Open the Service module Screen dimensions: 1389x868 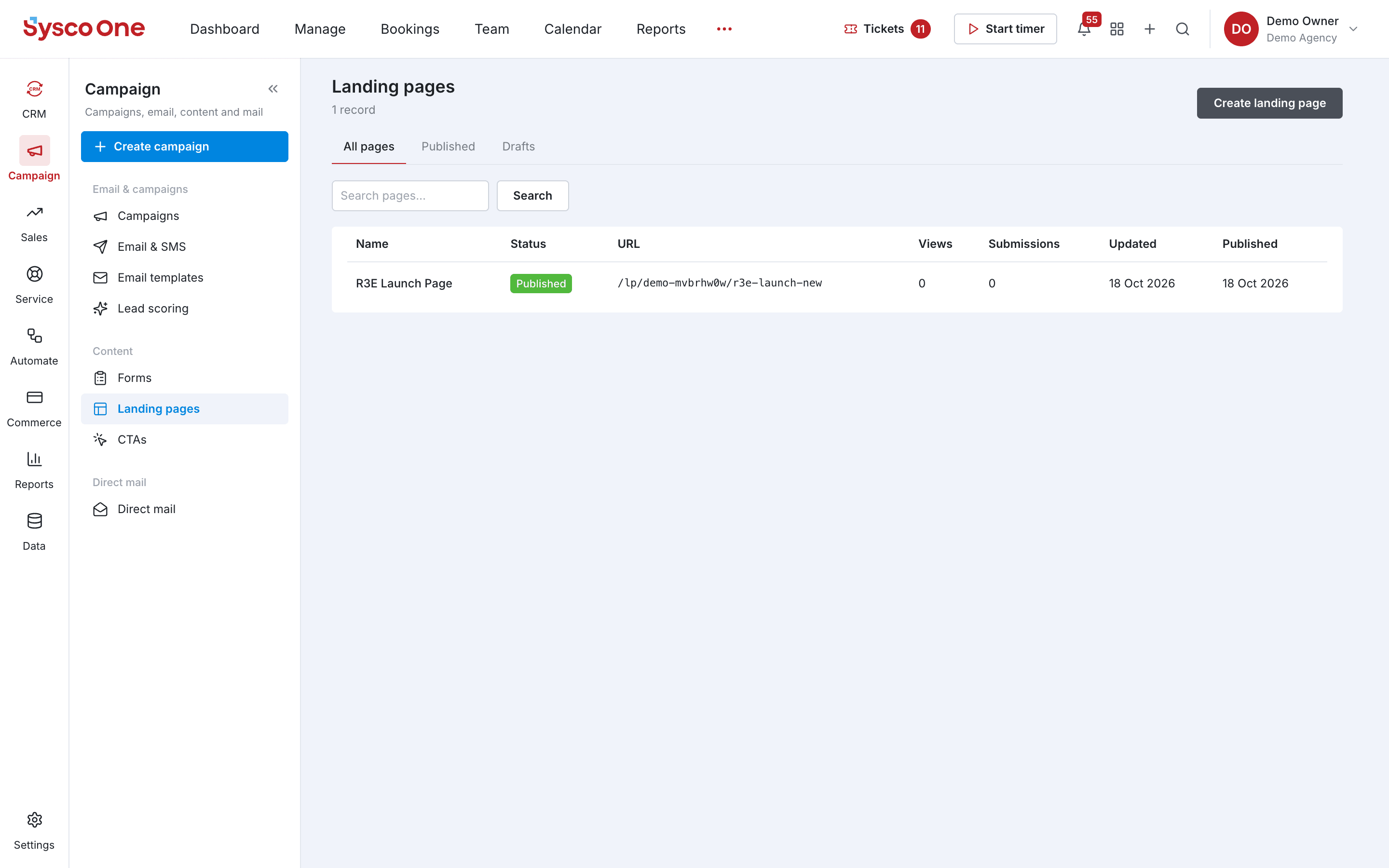[34, 285]
